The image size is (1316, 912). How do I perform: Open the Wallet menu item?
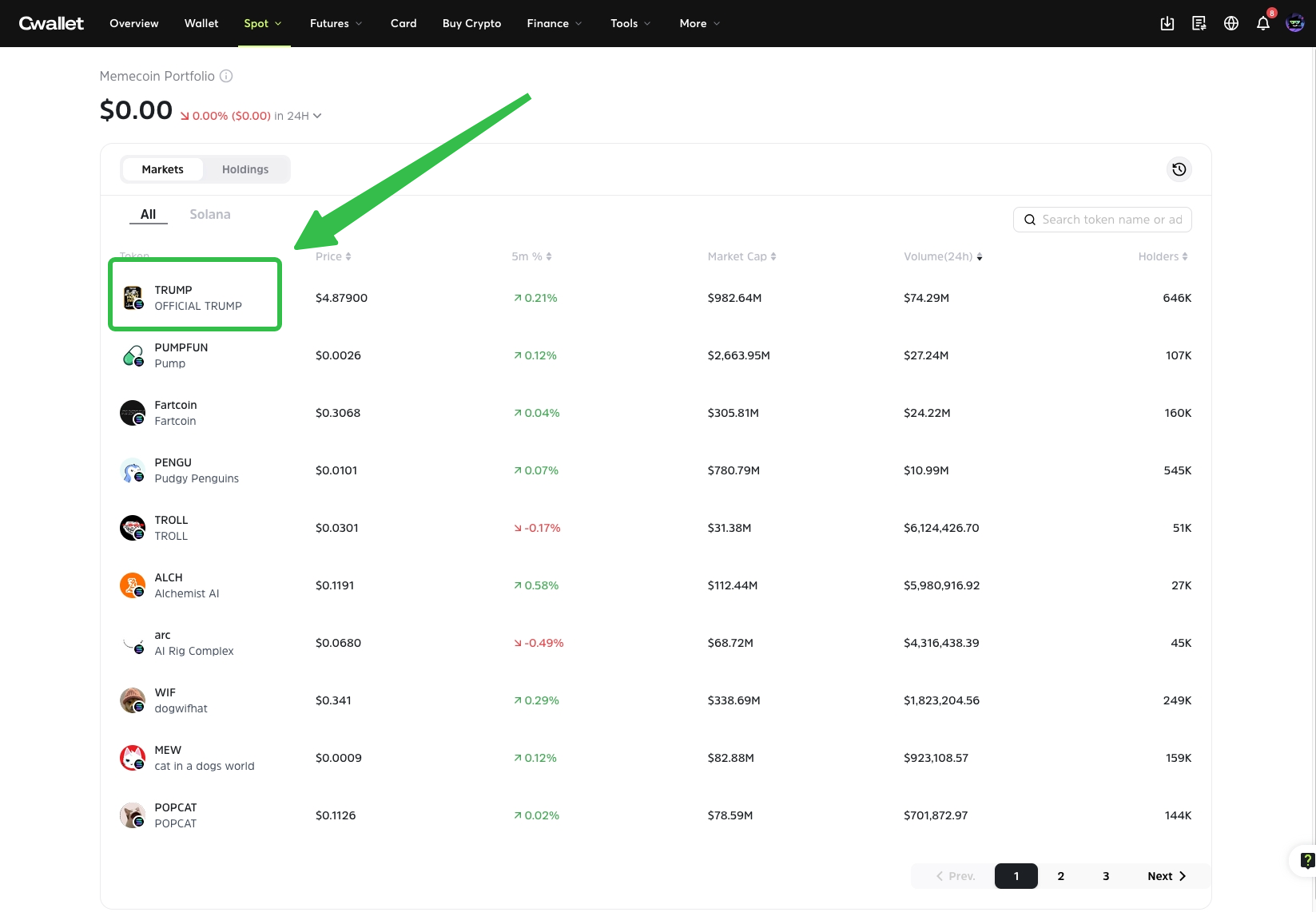pyautogui.click(x=201, y=23)
